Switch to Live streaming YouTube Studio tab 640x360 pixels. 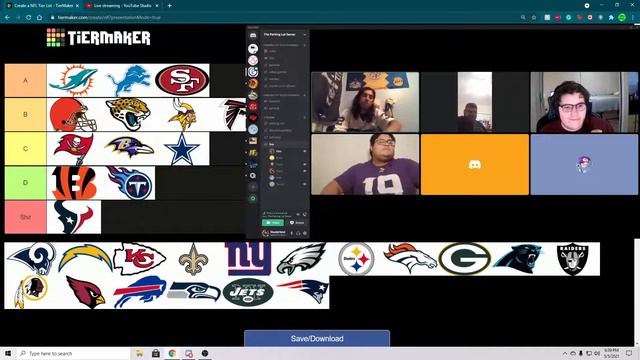tap(122, 6)
